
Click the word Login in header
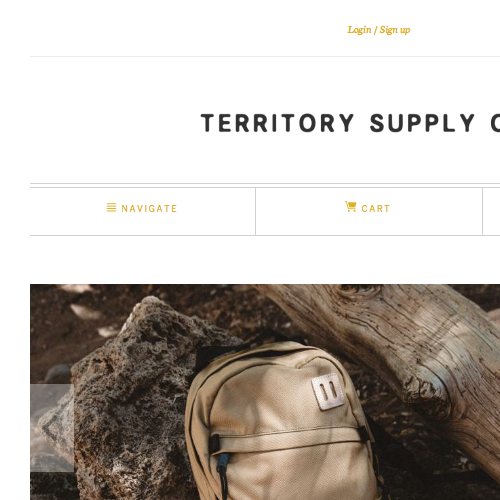pos(359,30)
